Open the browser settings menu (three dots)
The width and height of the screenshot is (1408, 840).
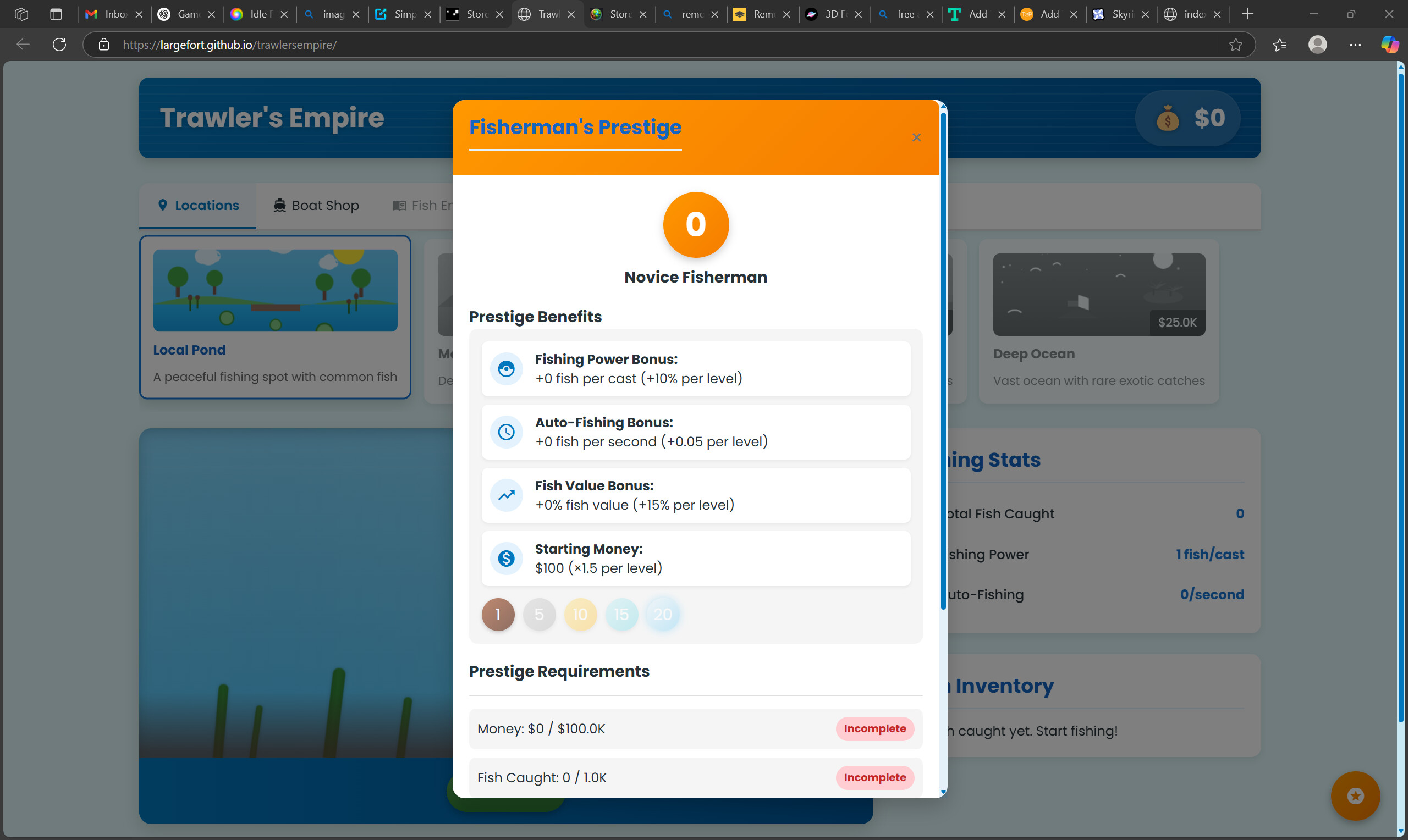point(1355,45)
